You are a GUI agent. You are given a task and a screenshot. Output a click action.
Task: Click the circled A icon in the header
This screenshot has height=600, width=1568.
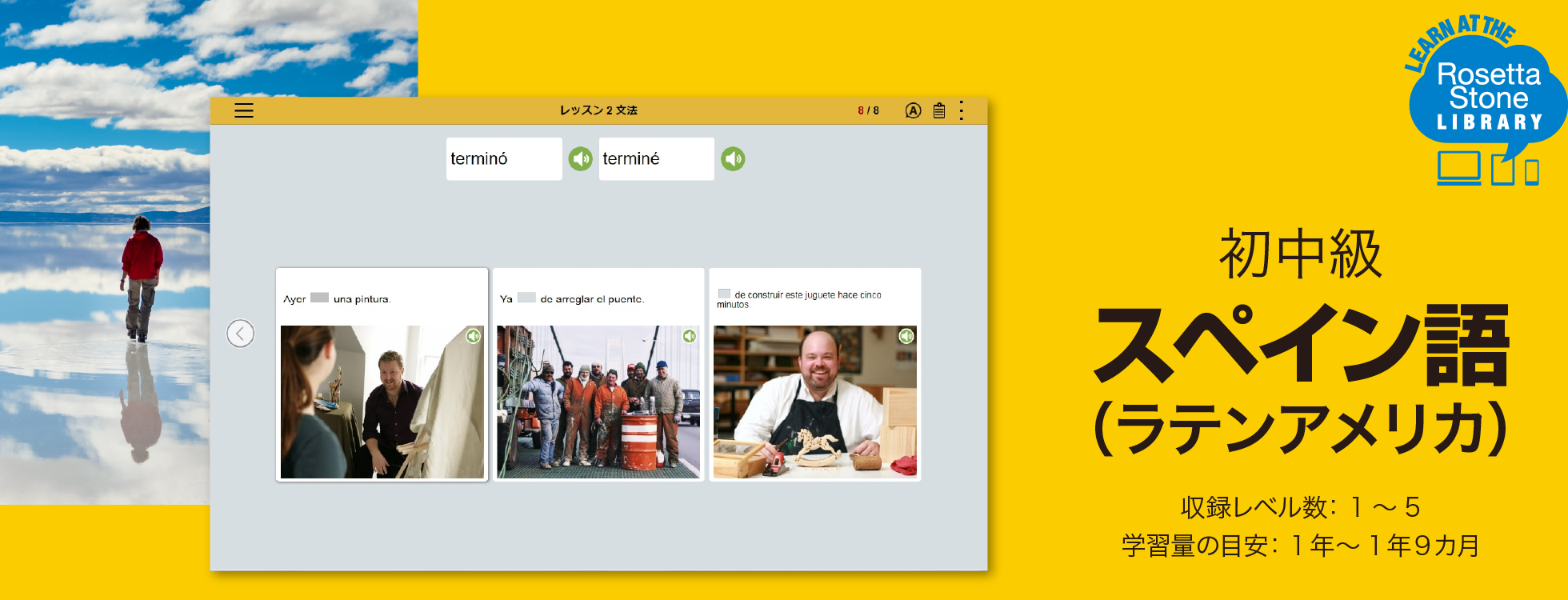(913, 110)
